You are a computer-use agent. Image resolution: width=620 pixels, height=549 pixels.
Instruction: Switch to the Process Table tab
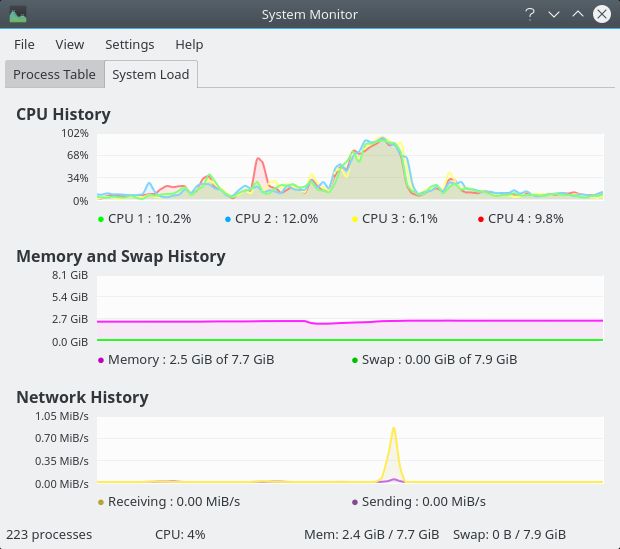coord(55,74)
